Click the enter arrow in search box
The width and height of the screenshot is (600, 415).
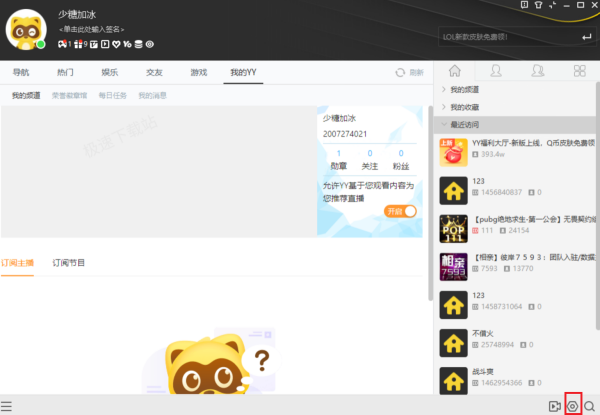[586, 37]
